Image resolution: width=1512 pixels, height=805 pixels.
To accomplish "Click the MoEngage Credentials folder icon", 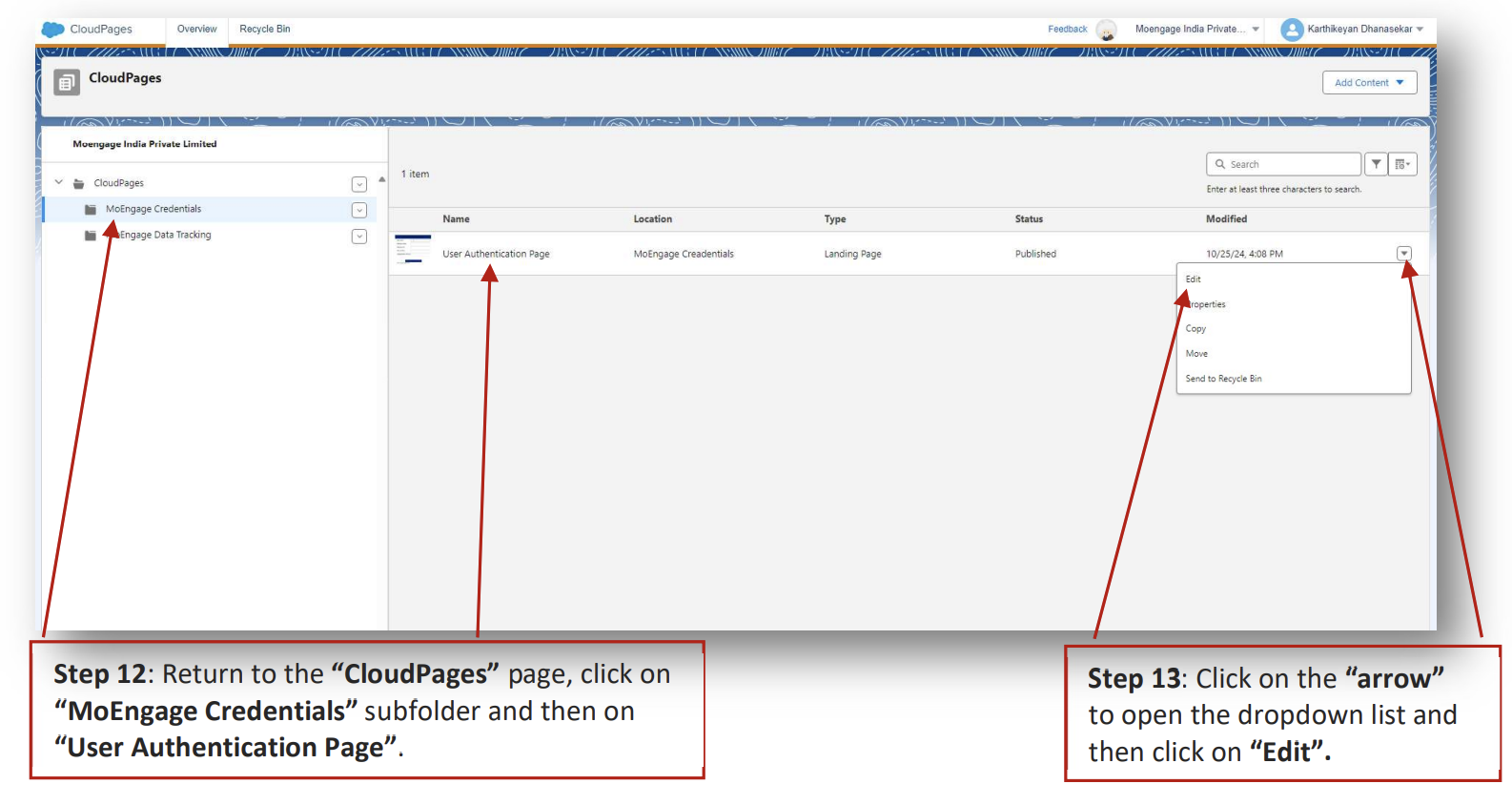I will pos(91,210).
